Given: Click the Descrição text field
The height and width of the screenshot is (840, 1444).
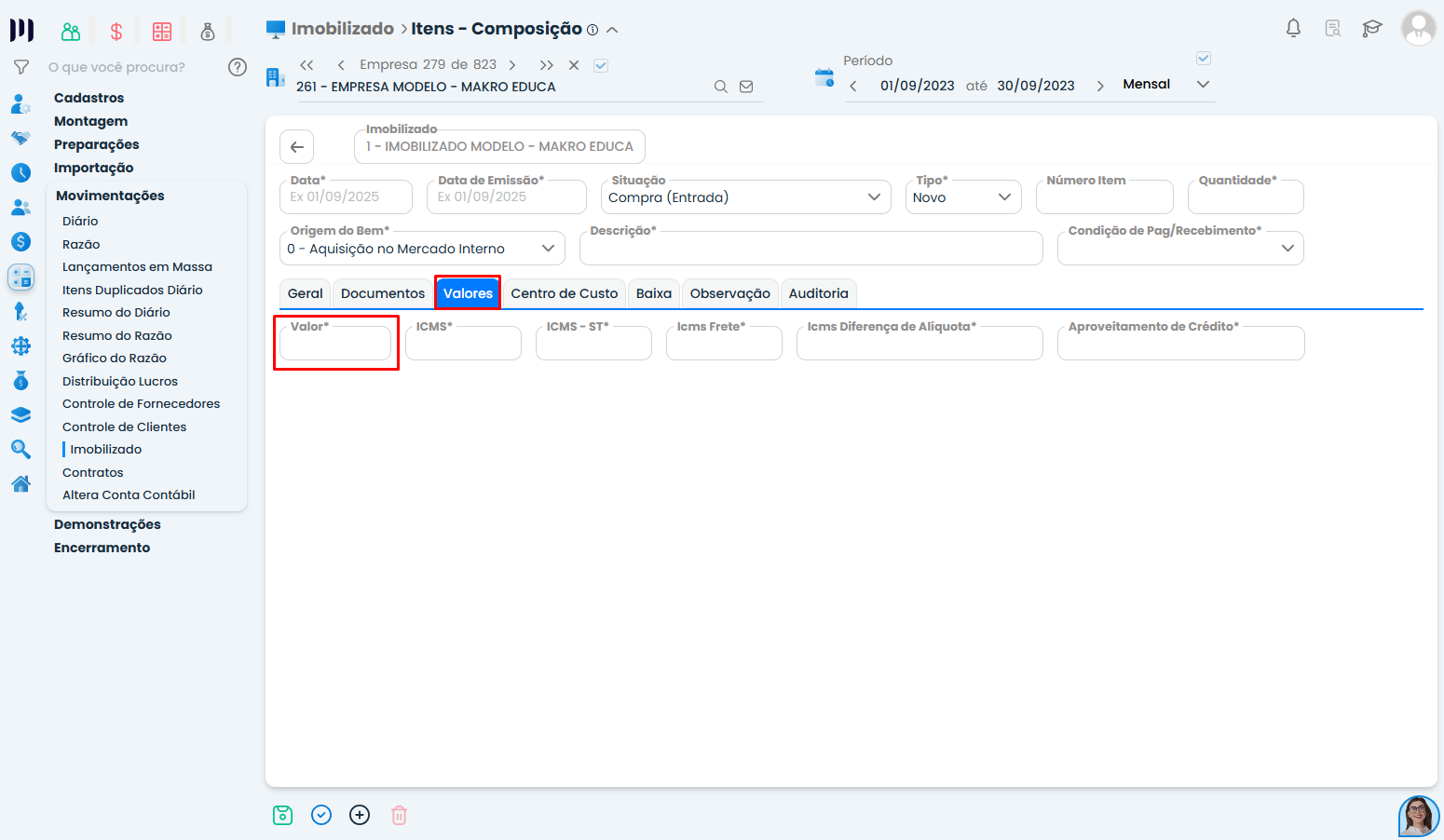Looking at the screenshot, I should (811, 251).
